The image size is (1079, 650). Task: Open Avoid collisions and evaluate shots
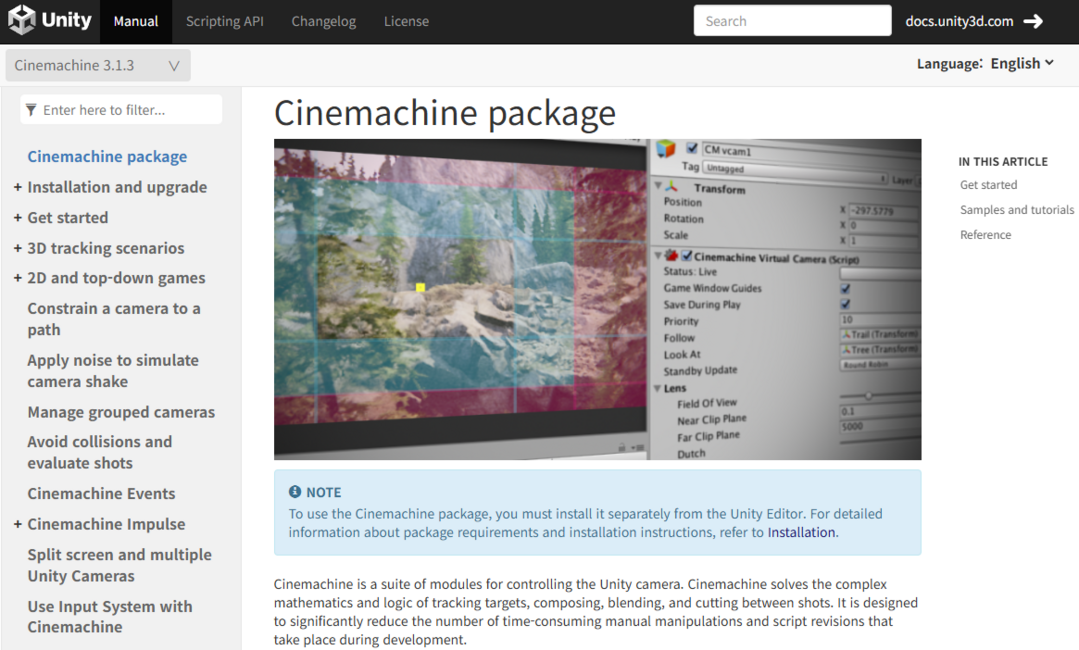coord(100,453)
